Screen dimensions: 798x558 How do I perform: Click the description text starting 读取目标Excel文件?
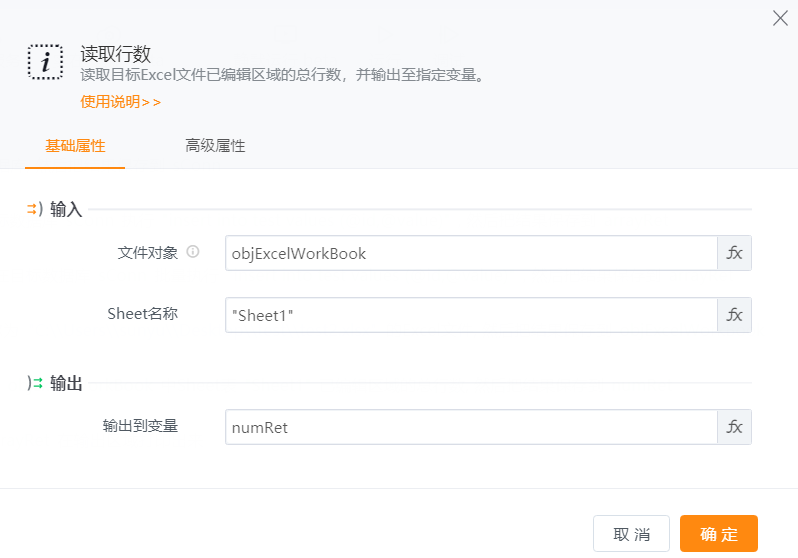pyautogui.click(x=283, y=75)
